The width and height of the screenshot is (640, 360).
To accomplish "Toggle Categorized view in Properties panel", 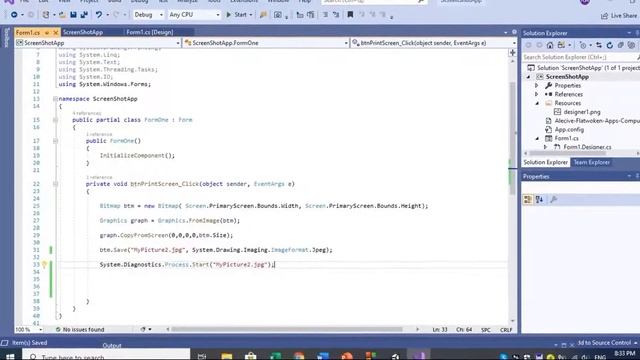I will 528,200.
